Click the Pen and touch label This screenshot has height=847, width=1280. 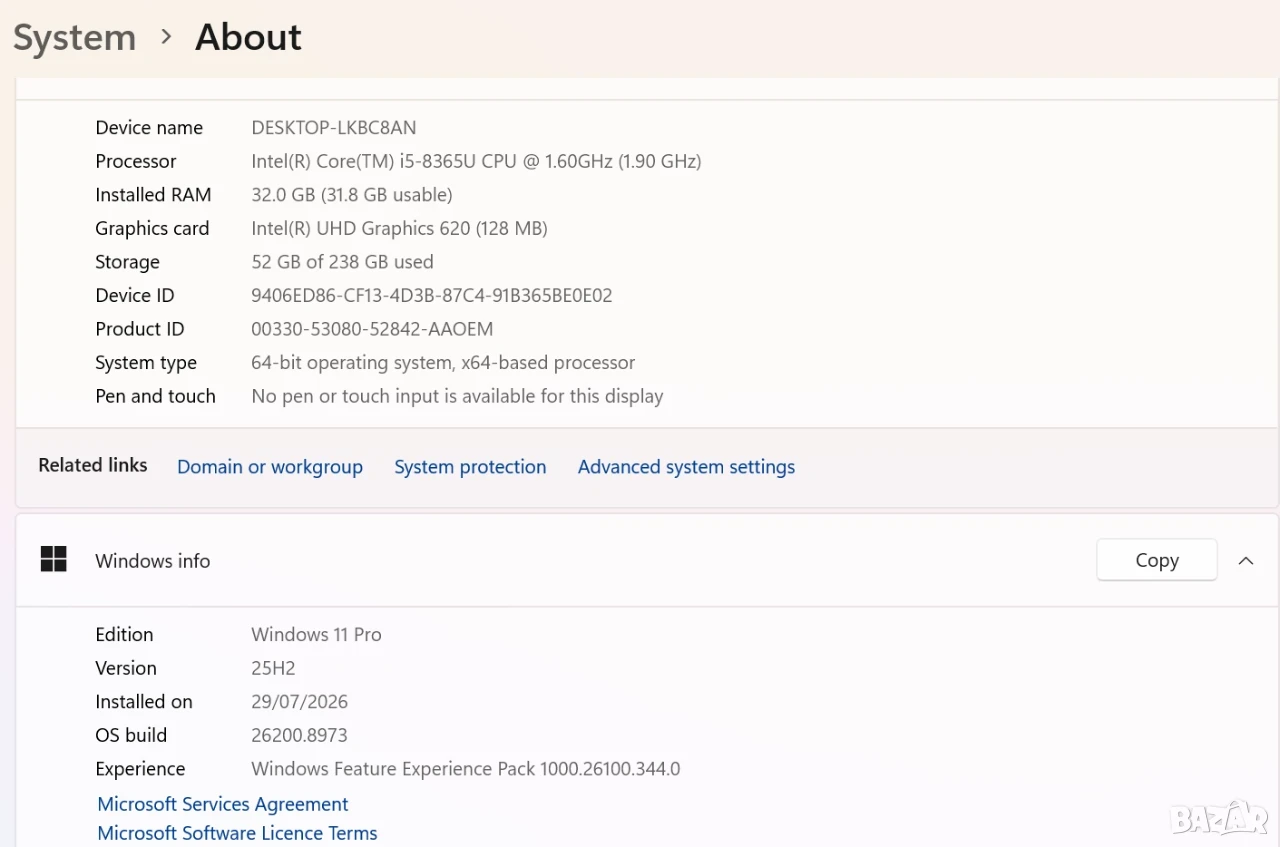(x=155, y=396)
